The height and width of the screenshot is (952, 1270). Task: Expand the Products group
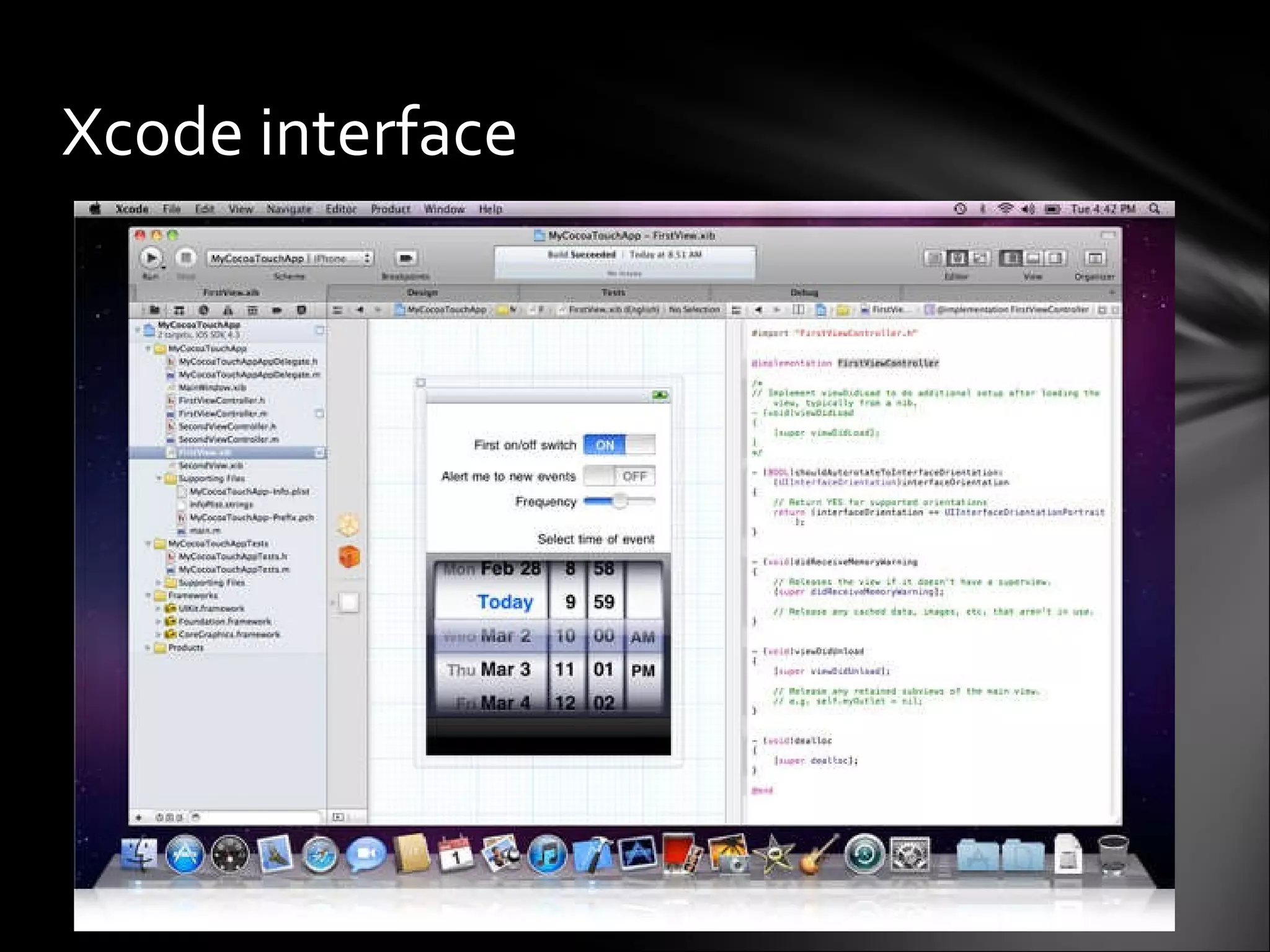click(149, 648)
